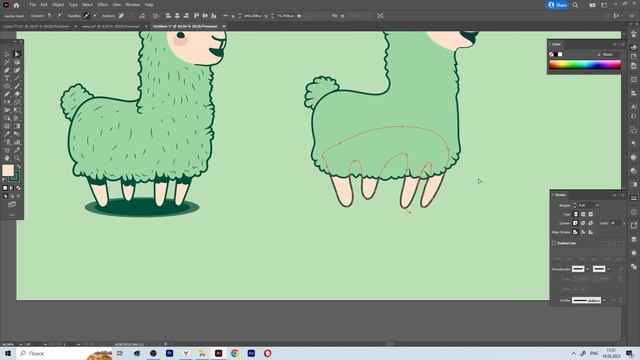Open the Stroke panel options menu
Viewport: 640px width, 360px height.
pos(623,195)
